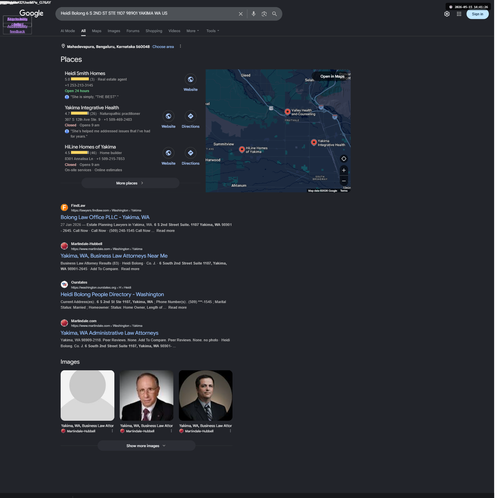Click Martindale-Hubbell favicon on business law result
The height and width of the screenshot is (498, 500).
64,246
